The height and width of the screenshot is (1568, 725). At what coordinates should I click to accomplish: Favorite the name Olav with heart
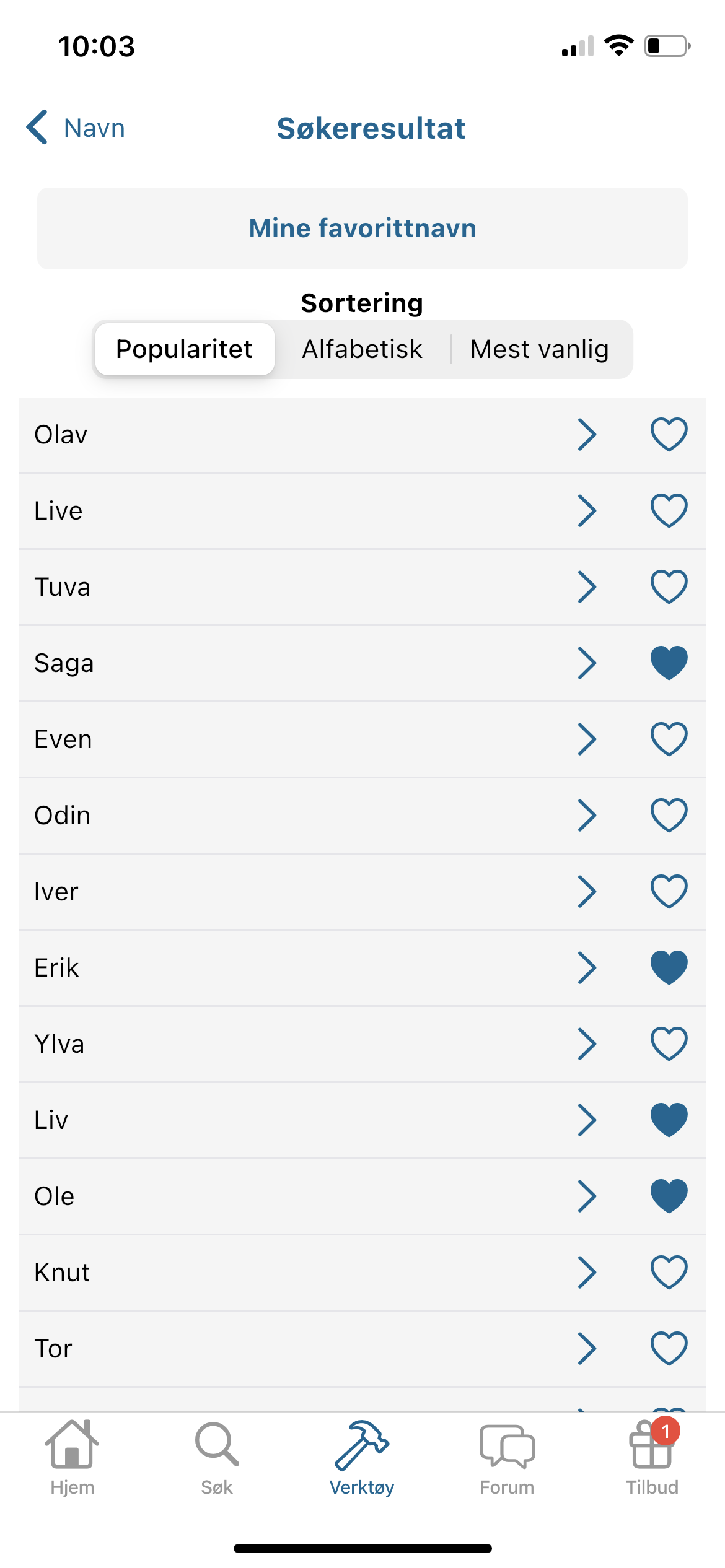click(669, 434)
